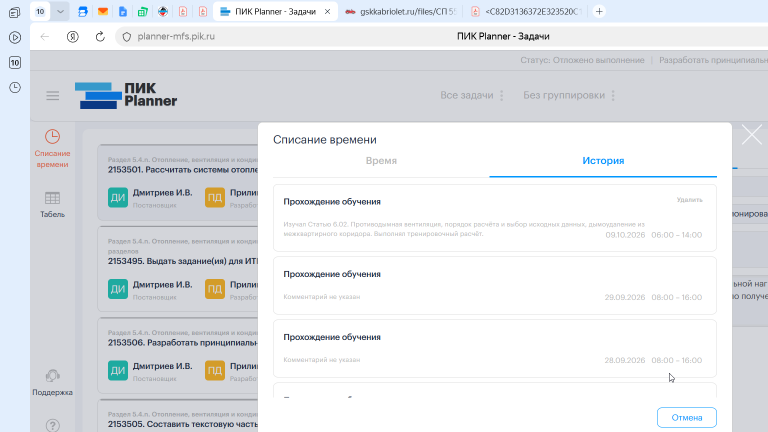This screenshot has height=432, width=768.
Task: Click Удалить on the 09.10.2026 entry
Action: [689, 200]
